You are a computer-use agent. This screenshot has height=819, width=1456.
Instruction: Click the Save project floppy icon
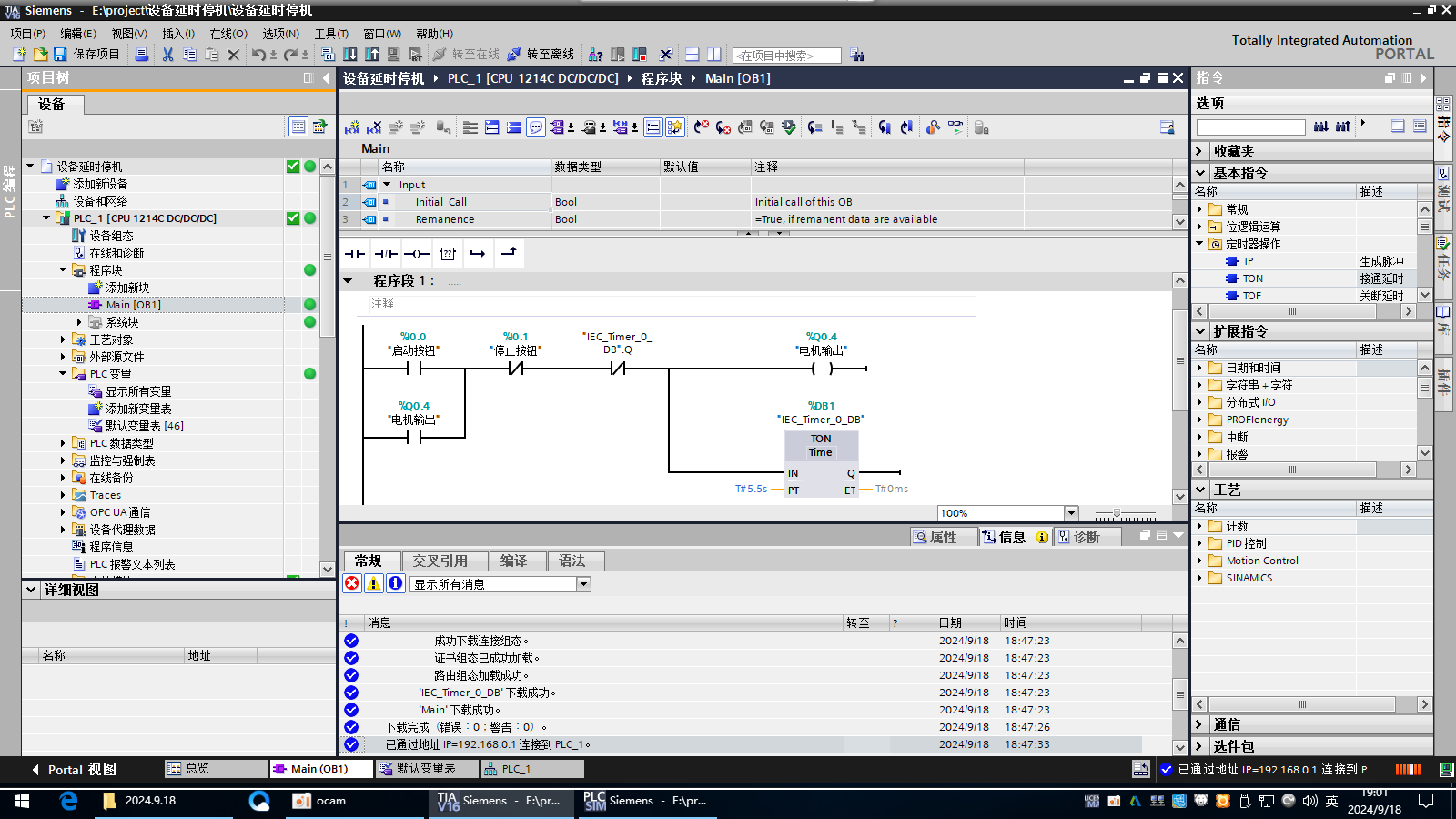60,55
